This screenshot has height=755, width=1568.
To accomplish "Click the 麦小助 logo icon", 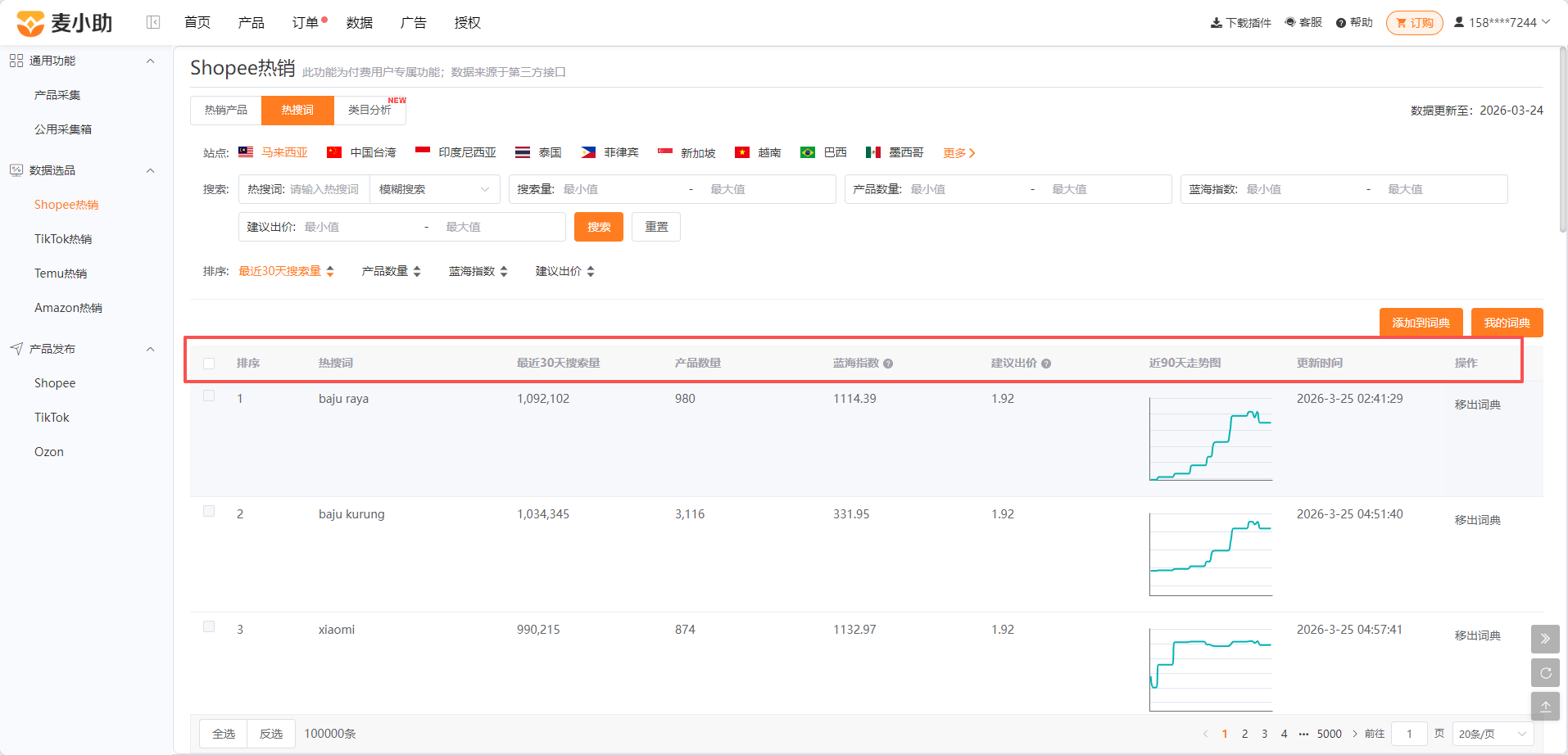I will tap(30, 23).
